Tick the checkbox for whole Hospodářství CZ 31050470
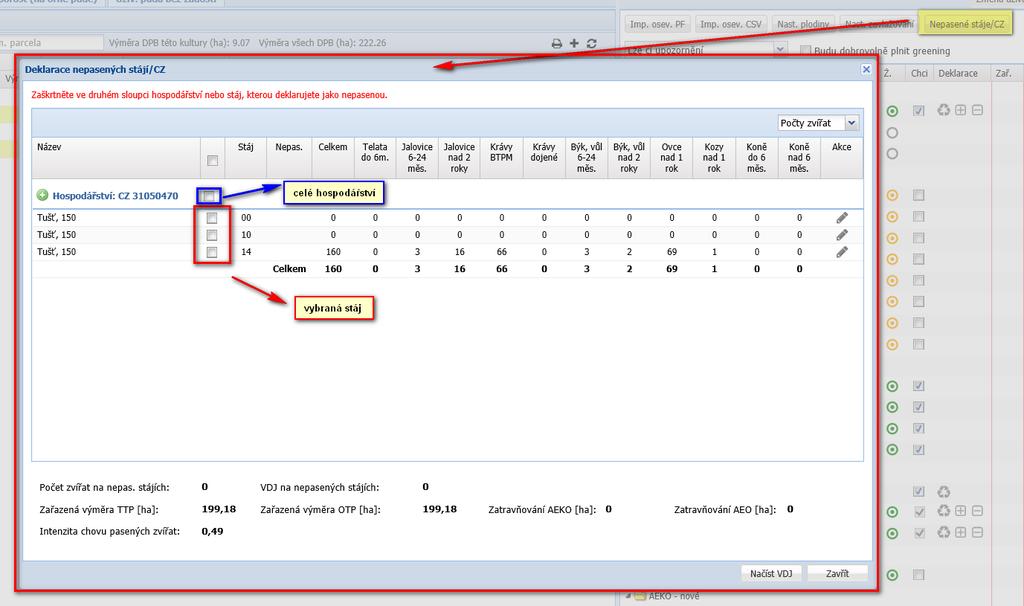The height and width of the screenshot is (606, 1024). pos(208,195)
